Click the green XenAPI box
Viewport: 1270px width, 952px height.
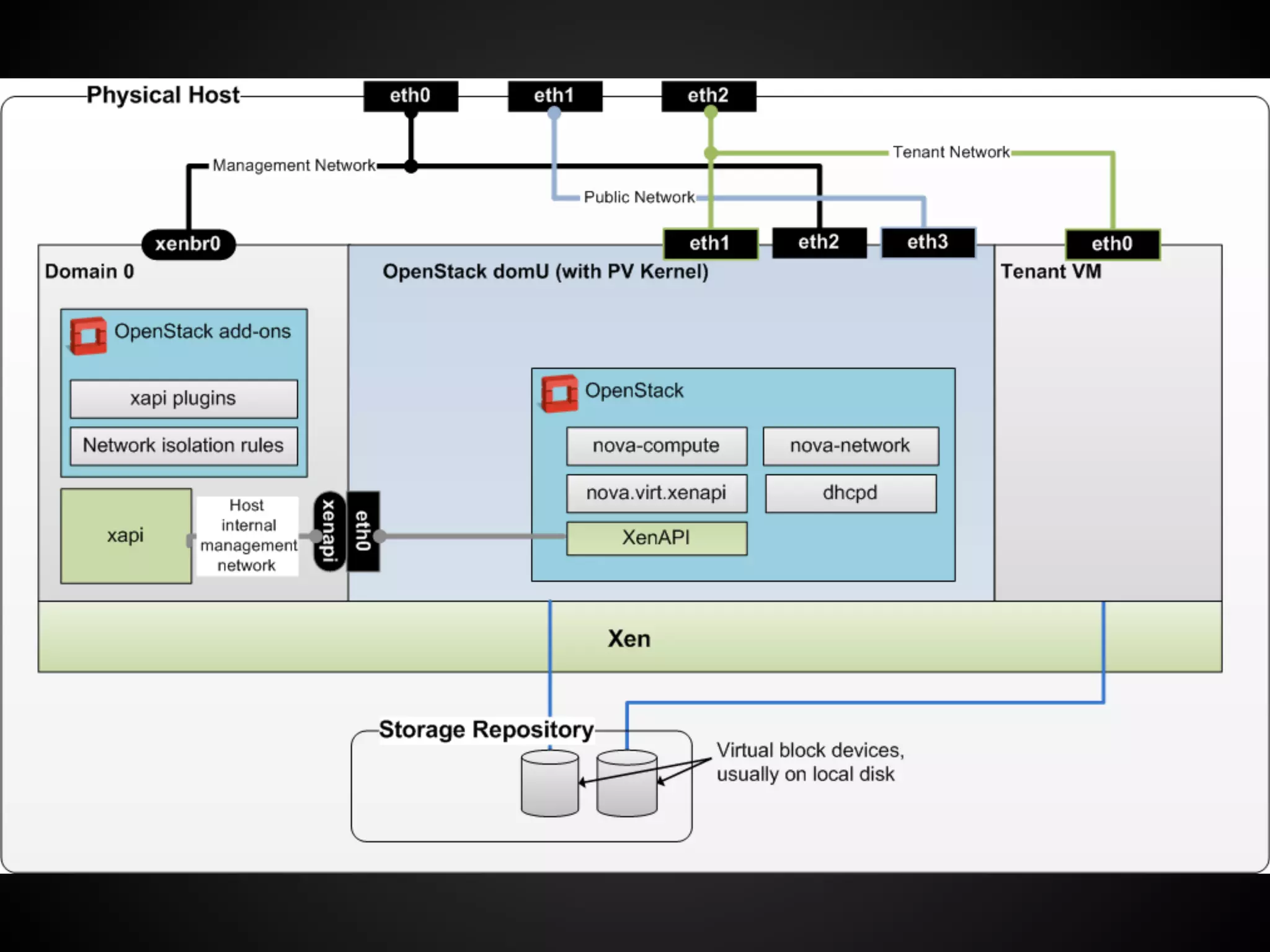656,538
